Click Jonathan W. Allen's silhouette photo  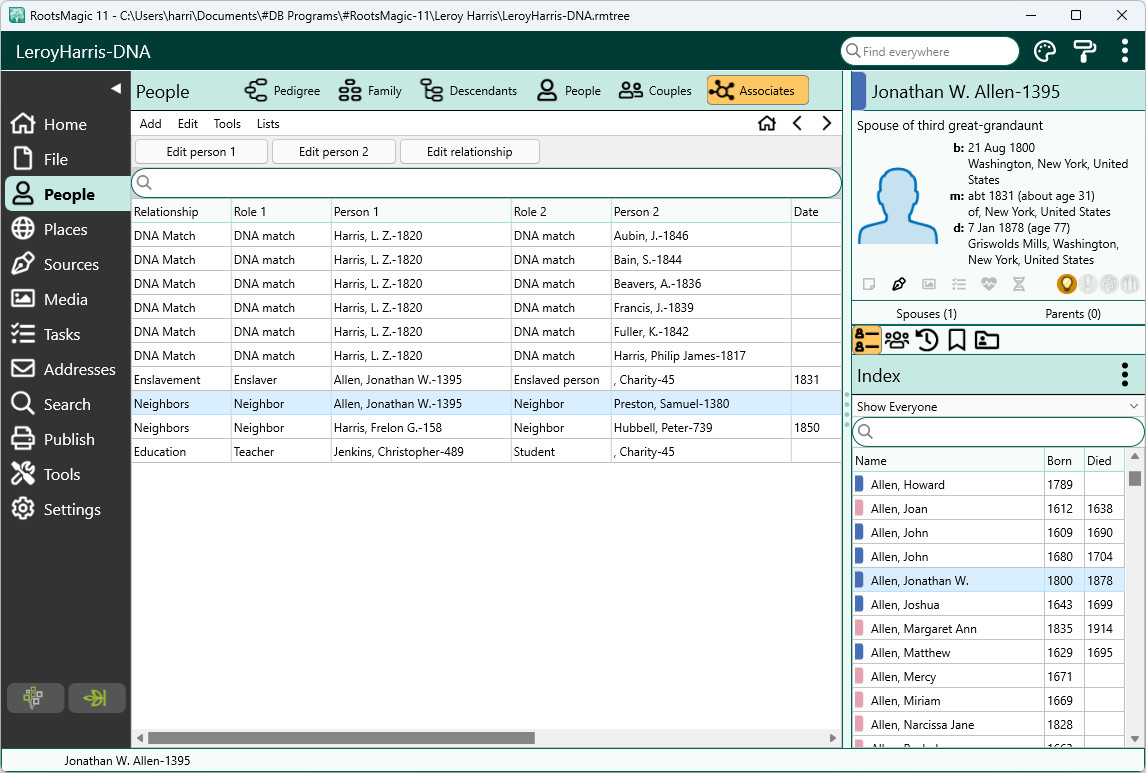898,206
